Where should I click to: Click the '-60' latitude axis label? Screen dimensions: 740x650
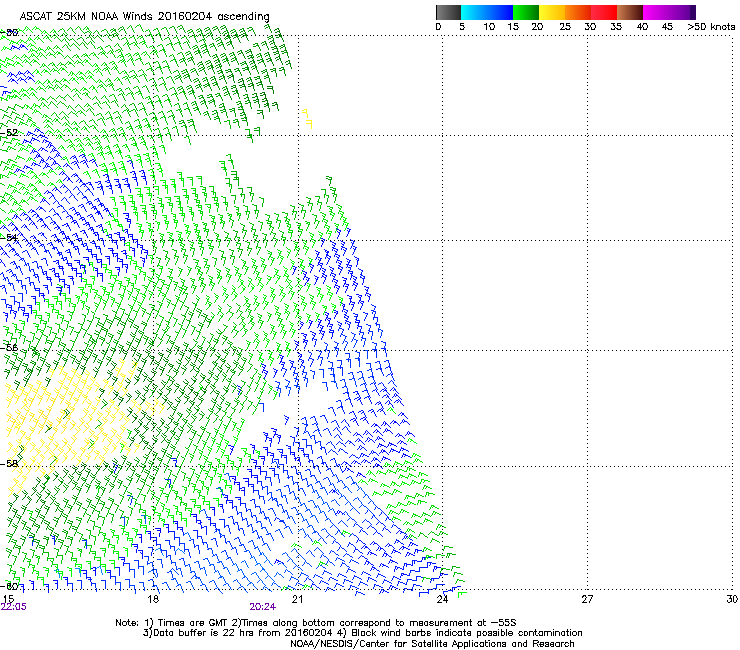point(9,586)
